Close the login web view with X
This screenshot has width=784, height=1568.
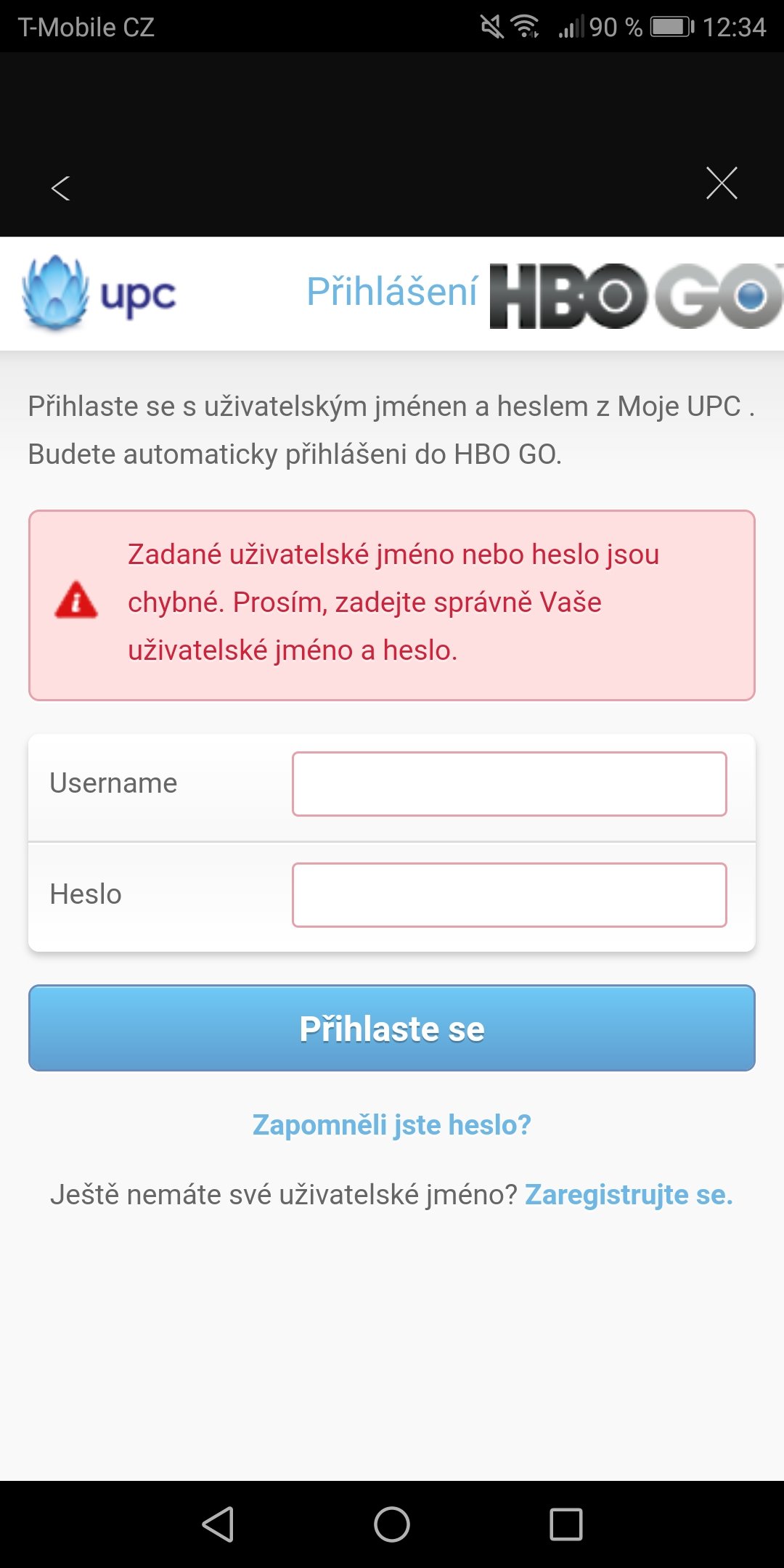pyautogui.click(x=722, y=183)
